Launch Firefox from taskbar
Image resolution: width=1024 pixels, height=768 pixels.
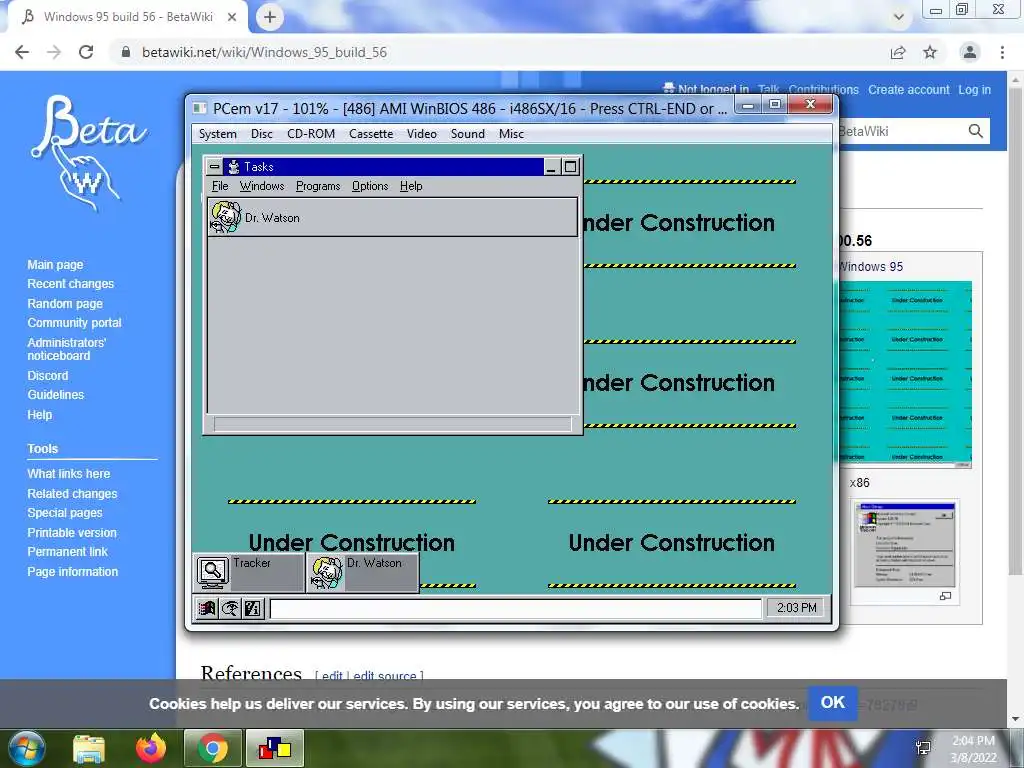tap(151, 748)
